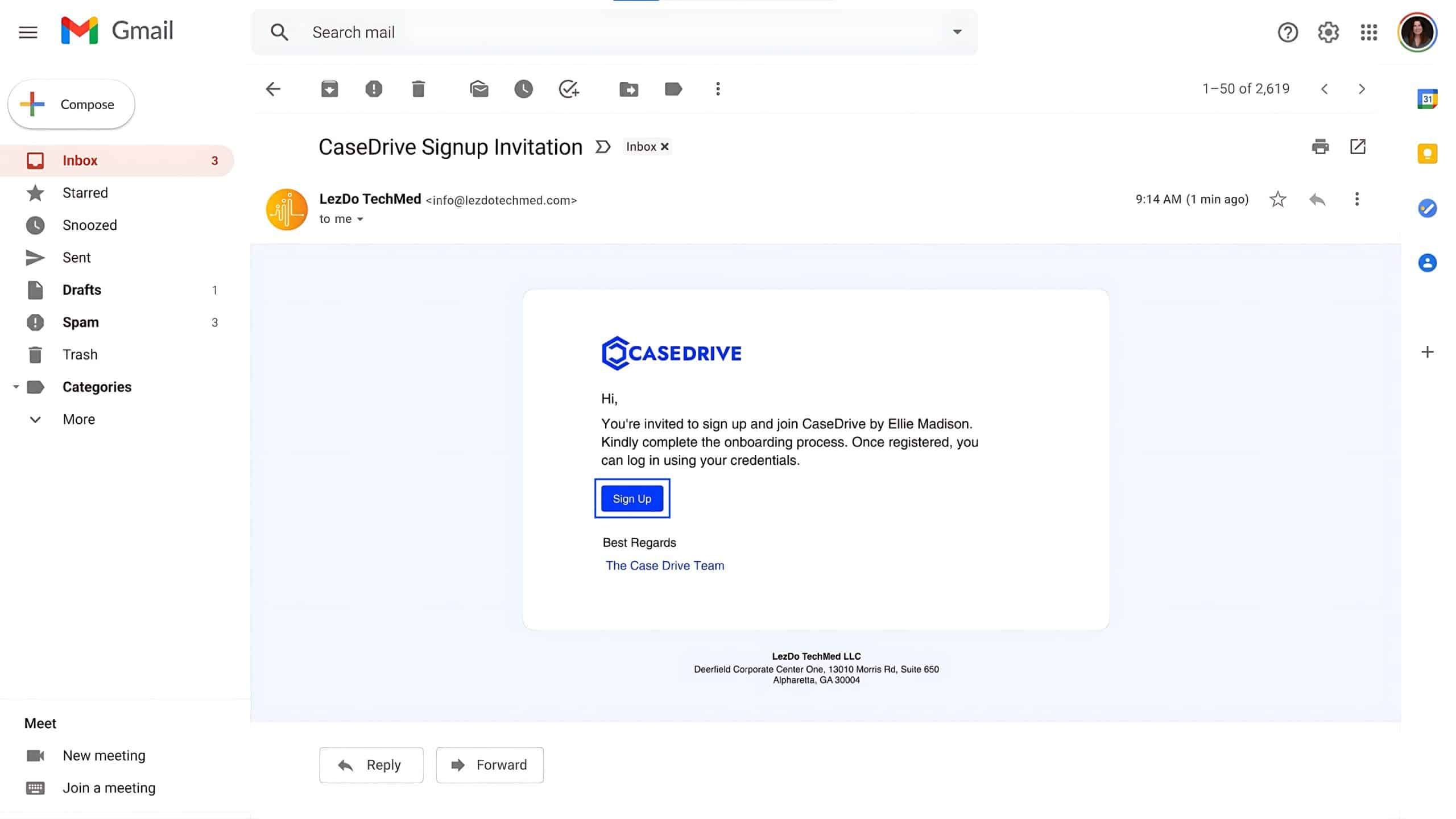Print all with printer icon
The width and height of the screenshot is (1456, 819).
[1320, 147]
